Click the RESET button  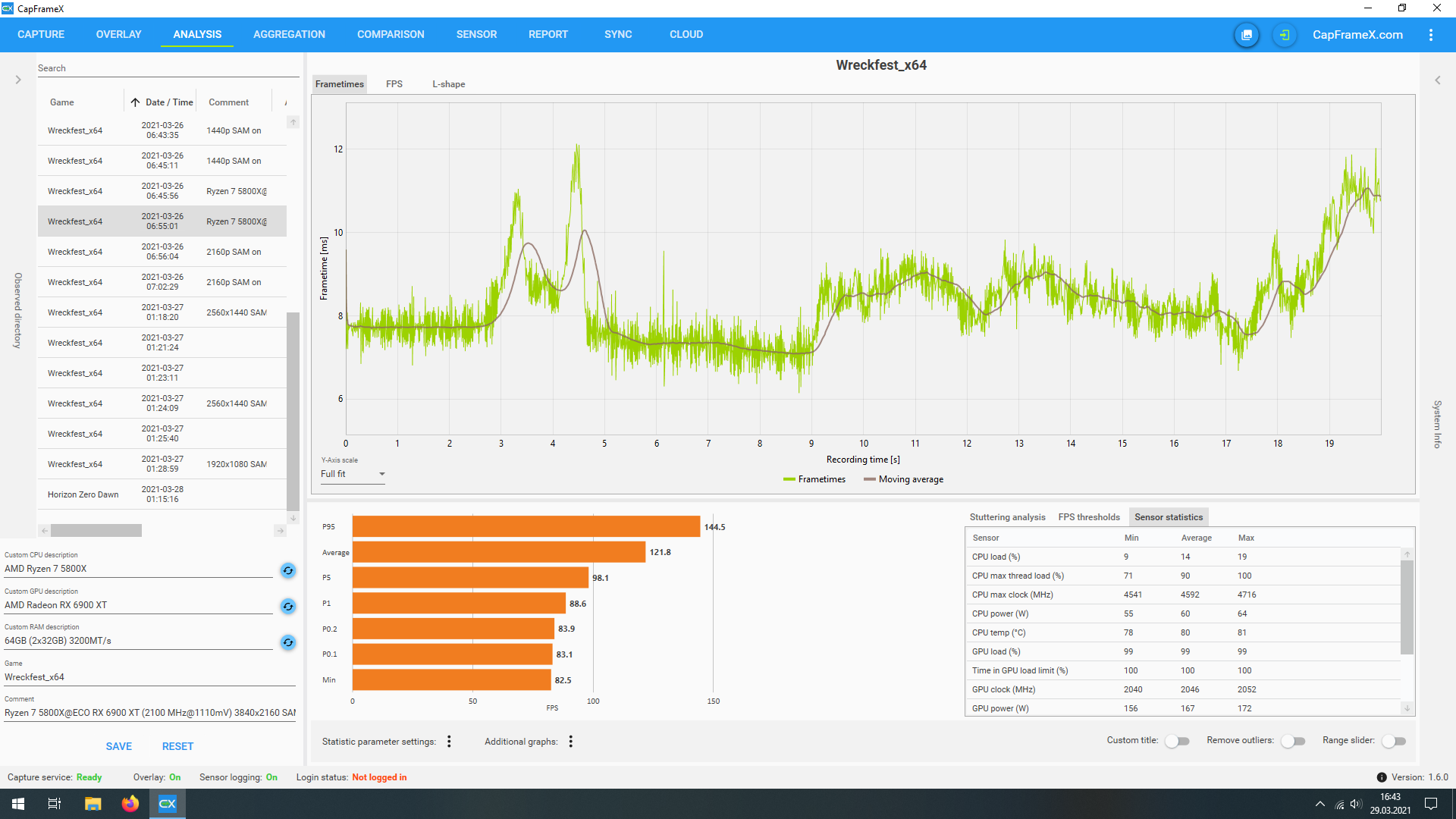(x=177, y=746)
